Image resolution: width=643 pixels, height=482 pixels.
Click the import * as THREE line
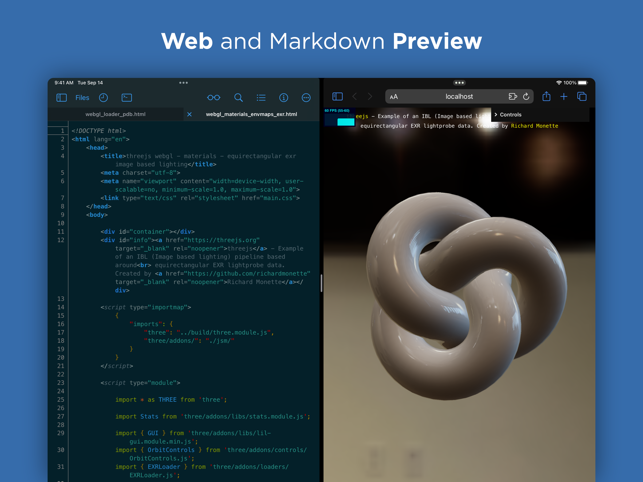coord(171,400)
